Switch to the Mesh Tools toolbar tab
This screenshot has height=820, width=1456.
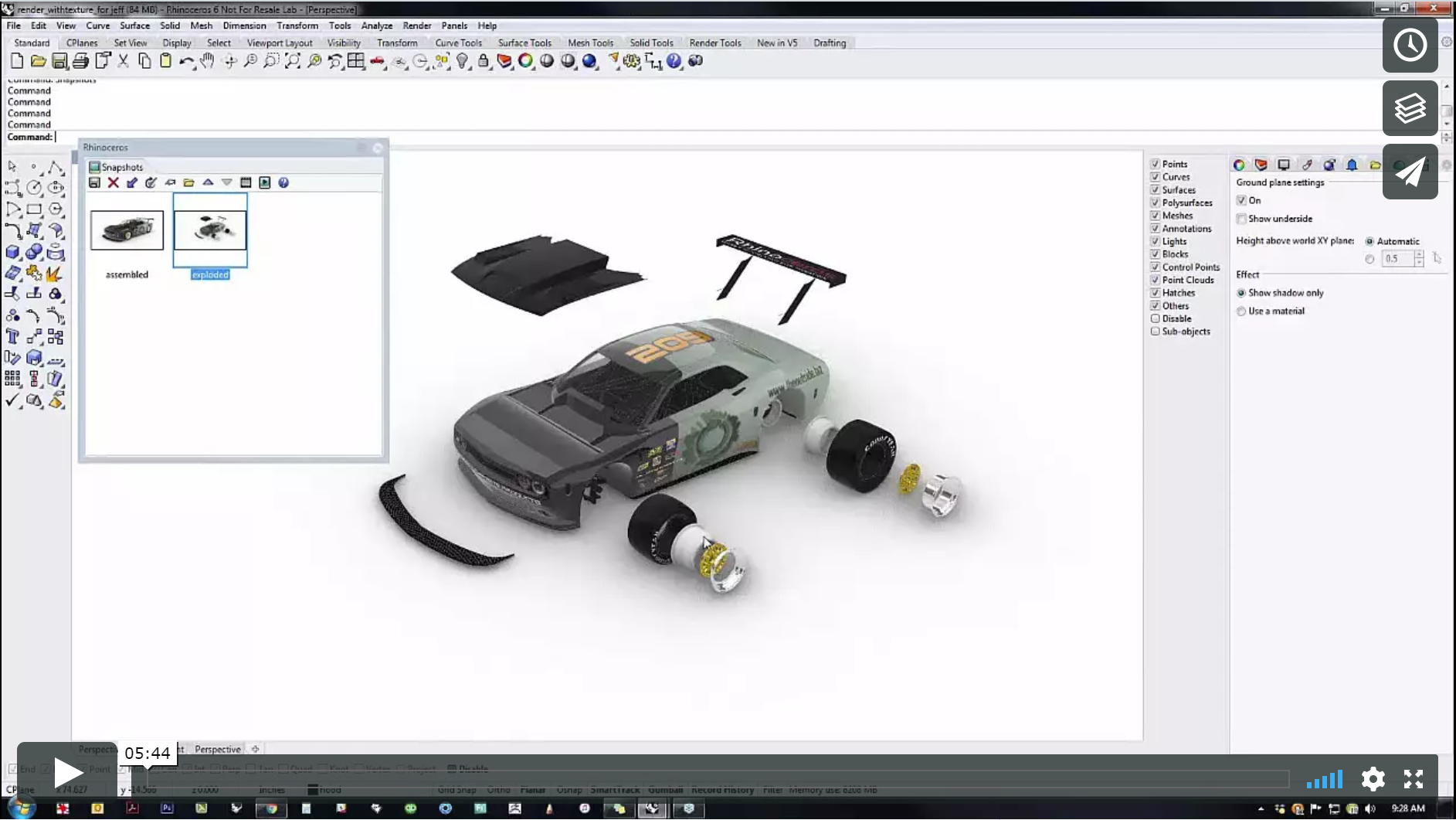591,43
